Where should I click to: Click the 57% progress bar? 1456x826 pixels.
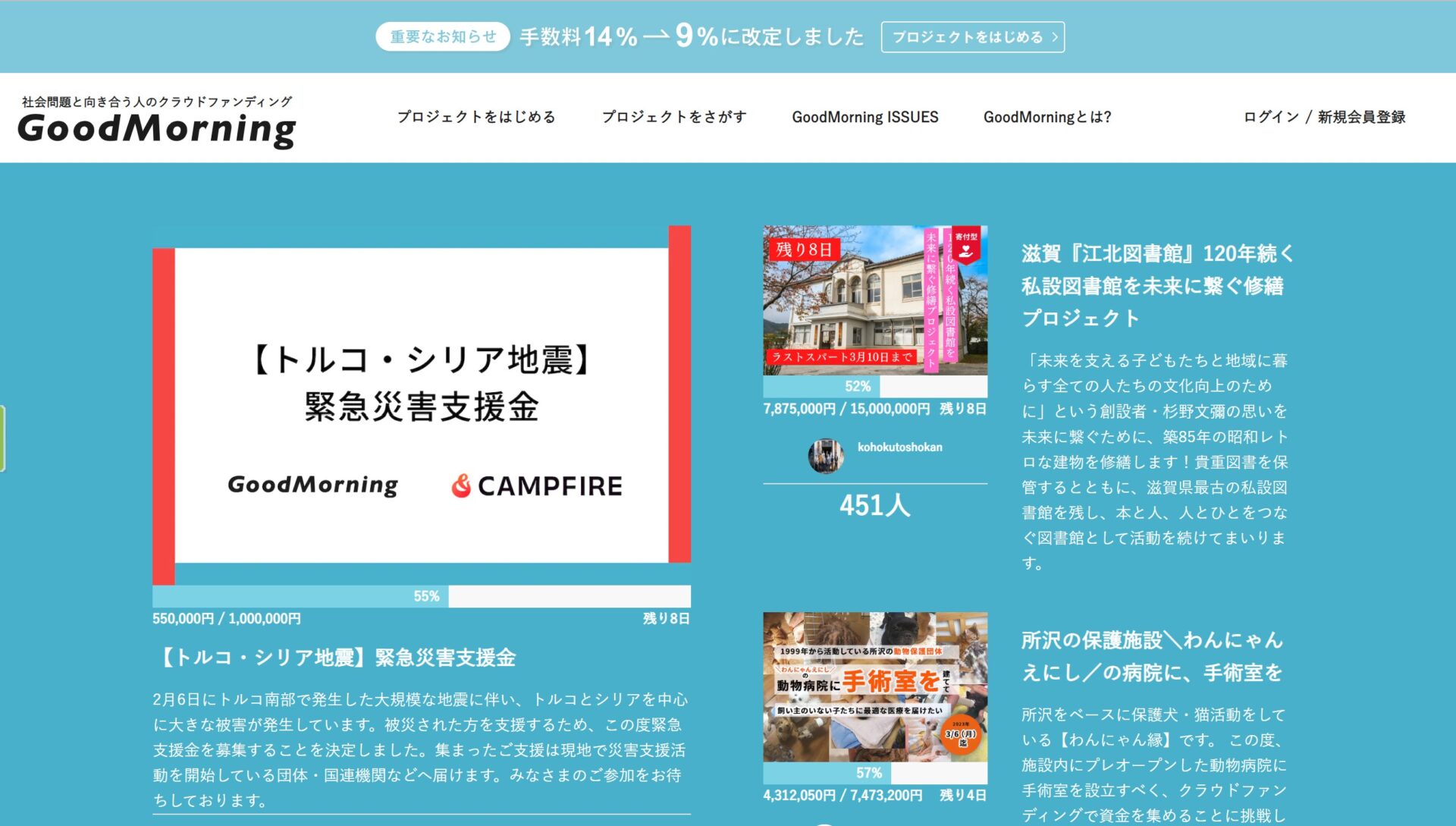875,773
